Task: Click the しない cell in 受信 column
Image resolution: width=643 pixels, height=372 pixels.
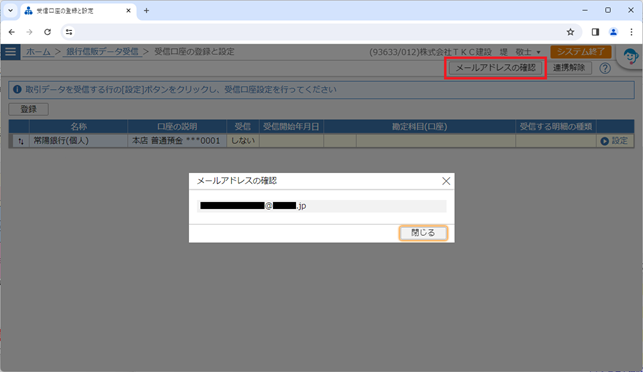Action: [243, 141]
